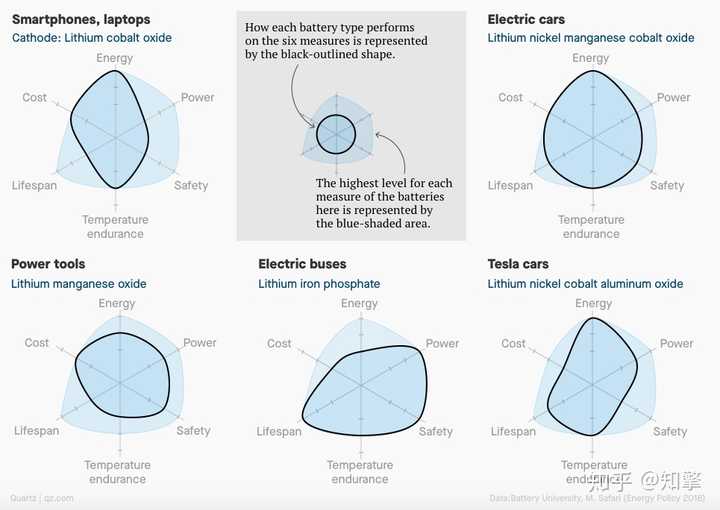Click the black-outlined circle in the legend
720x510 pixels.
(336, 134)
